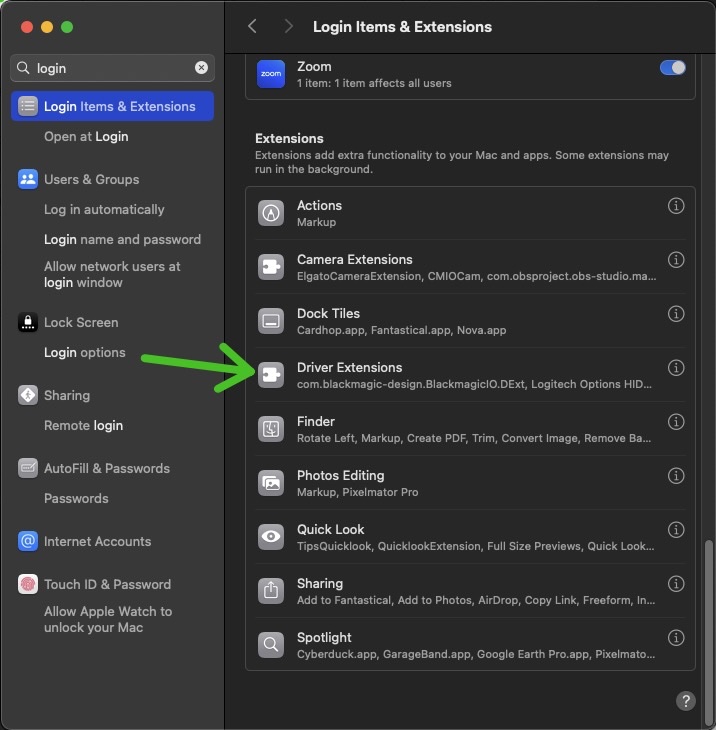Click the Dock Tiles icon

[x=271, y=321]
